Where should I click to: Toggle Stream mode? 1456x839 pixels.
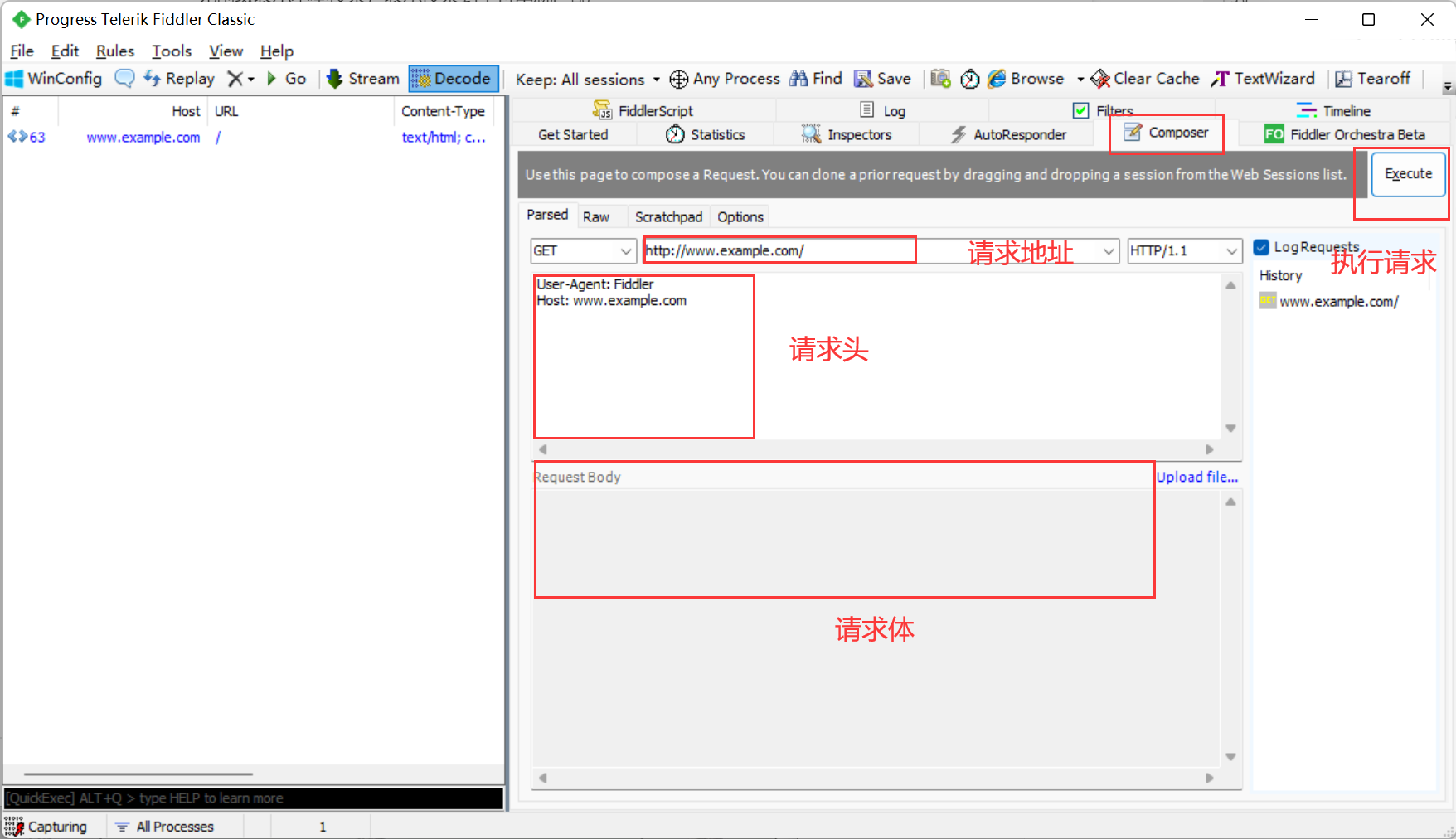click(362, 79)
